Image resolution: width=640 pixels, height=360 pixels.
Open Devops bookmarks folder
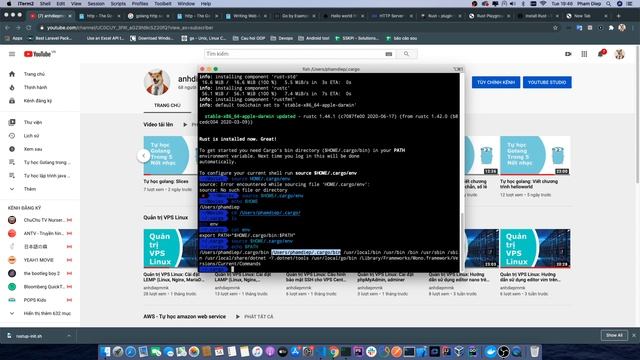(x=282, y=38)
